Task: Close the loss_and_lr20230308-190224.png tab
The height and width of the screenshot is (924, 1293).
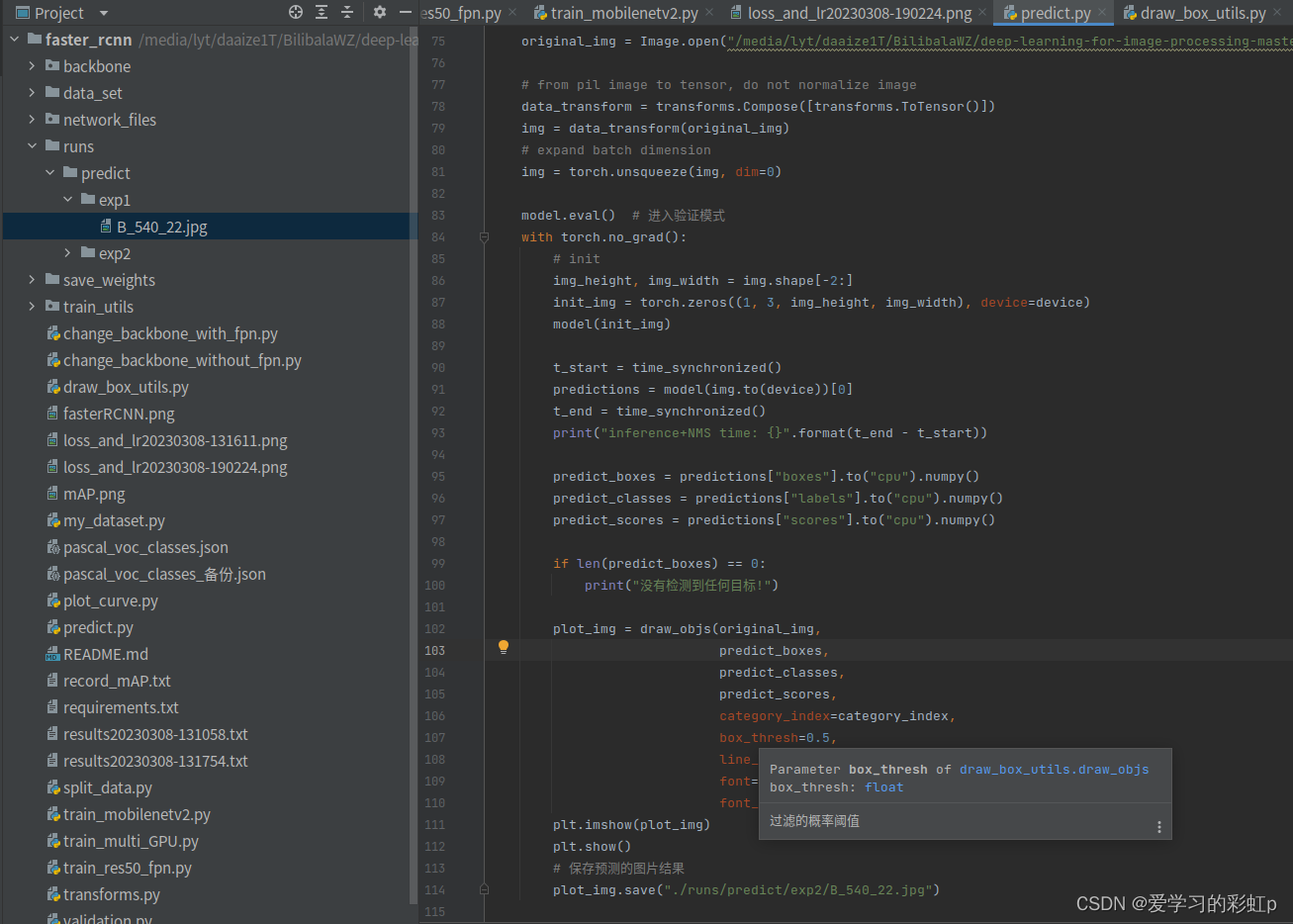Action: tap(982, 13)
